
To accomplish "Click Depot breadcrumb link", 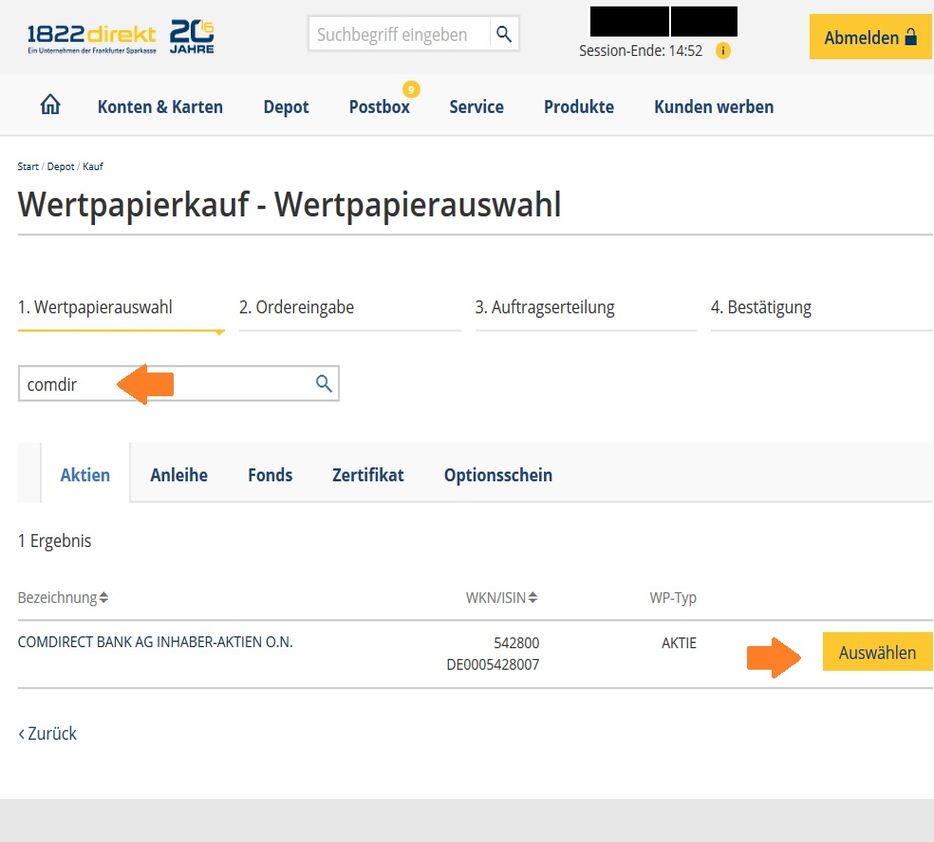I will point(61,166).
